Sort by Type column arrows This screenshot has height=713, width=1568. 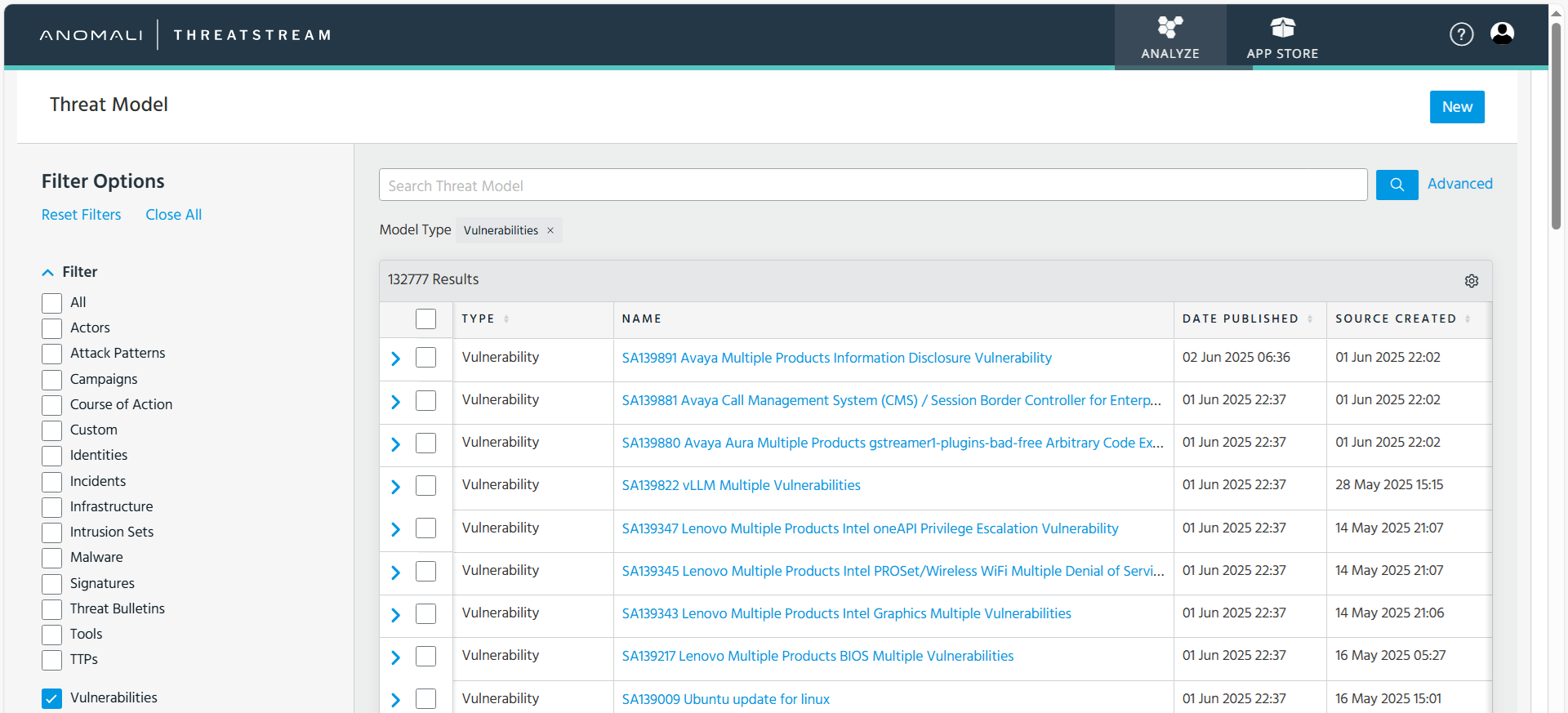click(506, 319)
